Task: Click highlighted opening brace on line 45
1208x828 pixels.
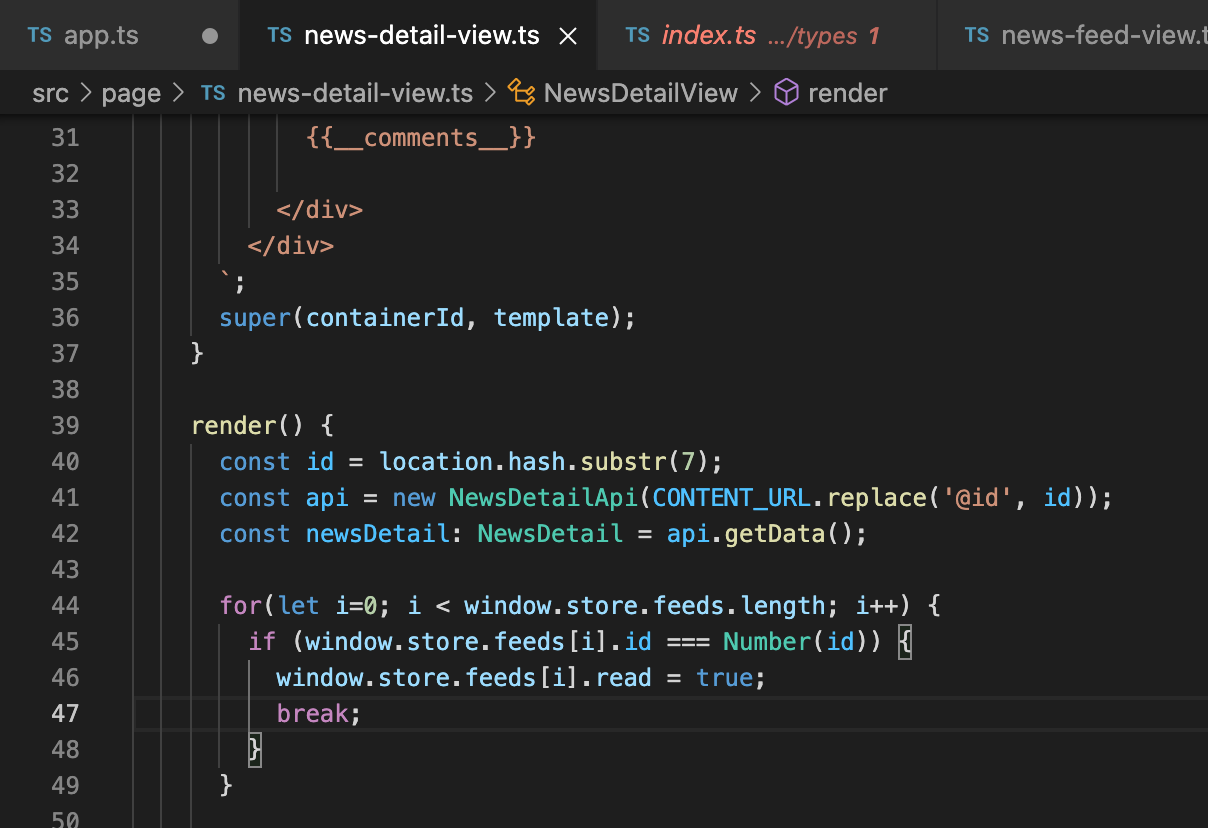Action: [x=905, y=641]
